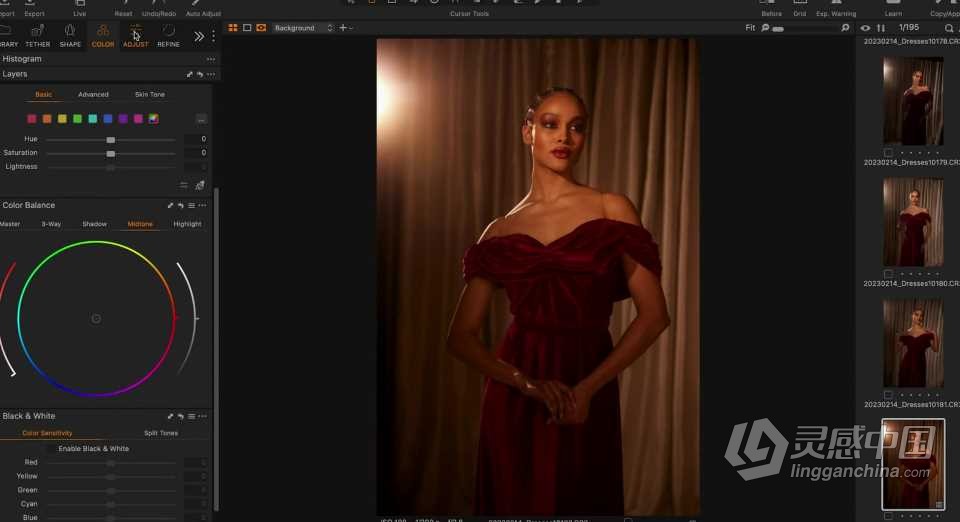Click the zoom-out magnifier icon
The width and height of the screenshot is (960, 522).
coord(765,28)
